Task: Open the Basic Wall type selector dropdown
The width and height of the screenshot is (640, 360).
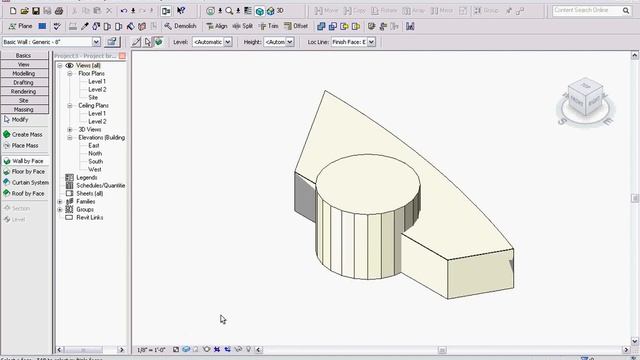Action: 96,42
